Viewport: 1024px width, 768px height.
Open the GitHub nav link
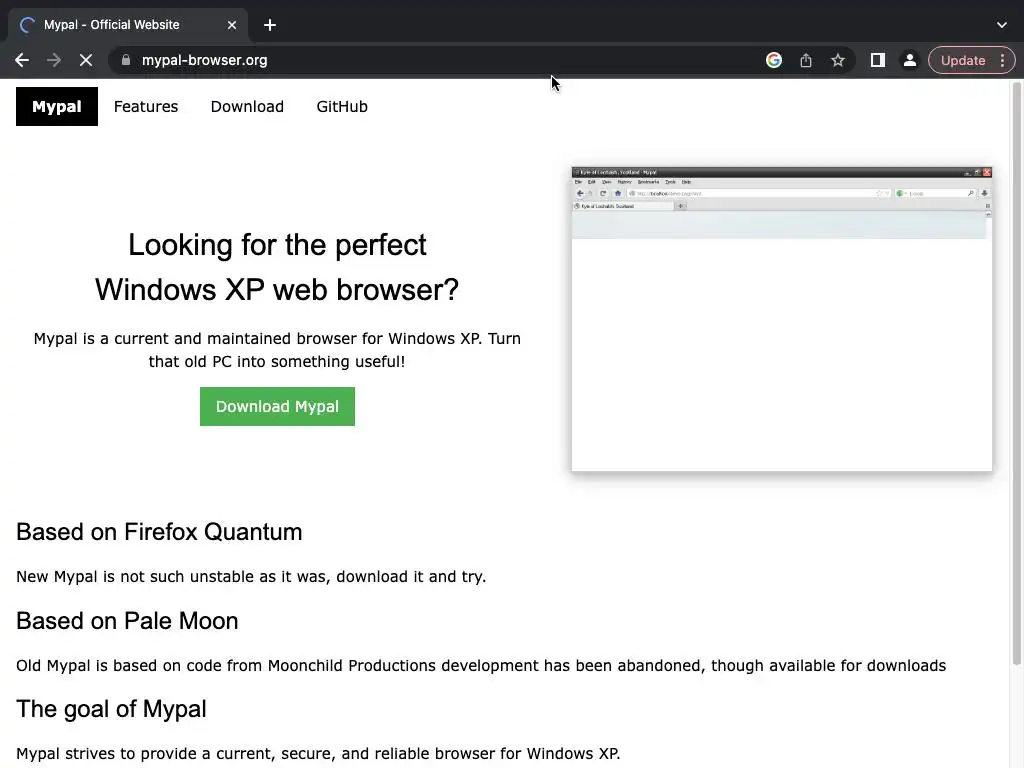[x=342, y=107]
